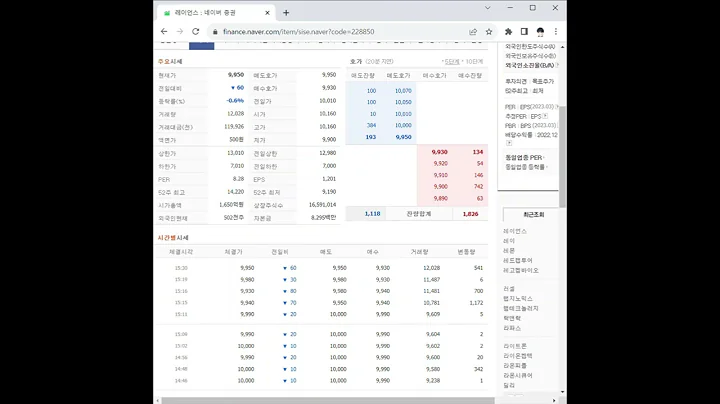Bookmark this page with the star icon
This screenshot has height=404, width=720.
point(489,32)
